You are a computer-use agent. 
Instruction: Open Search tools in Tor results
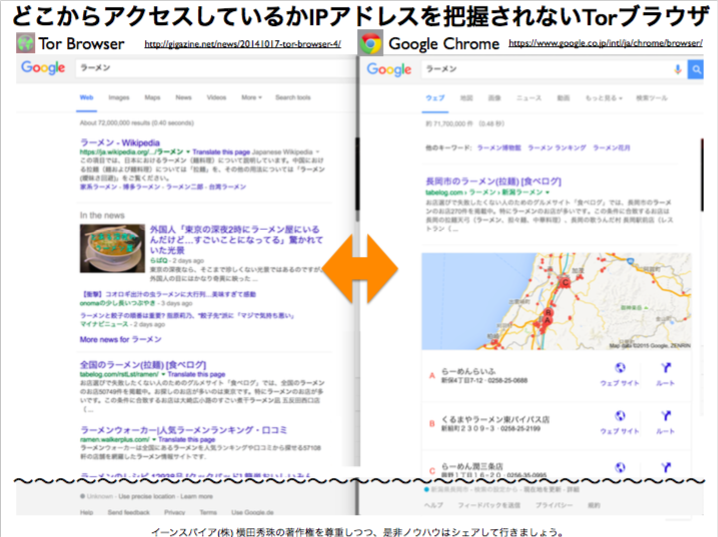point(293,98)
